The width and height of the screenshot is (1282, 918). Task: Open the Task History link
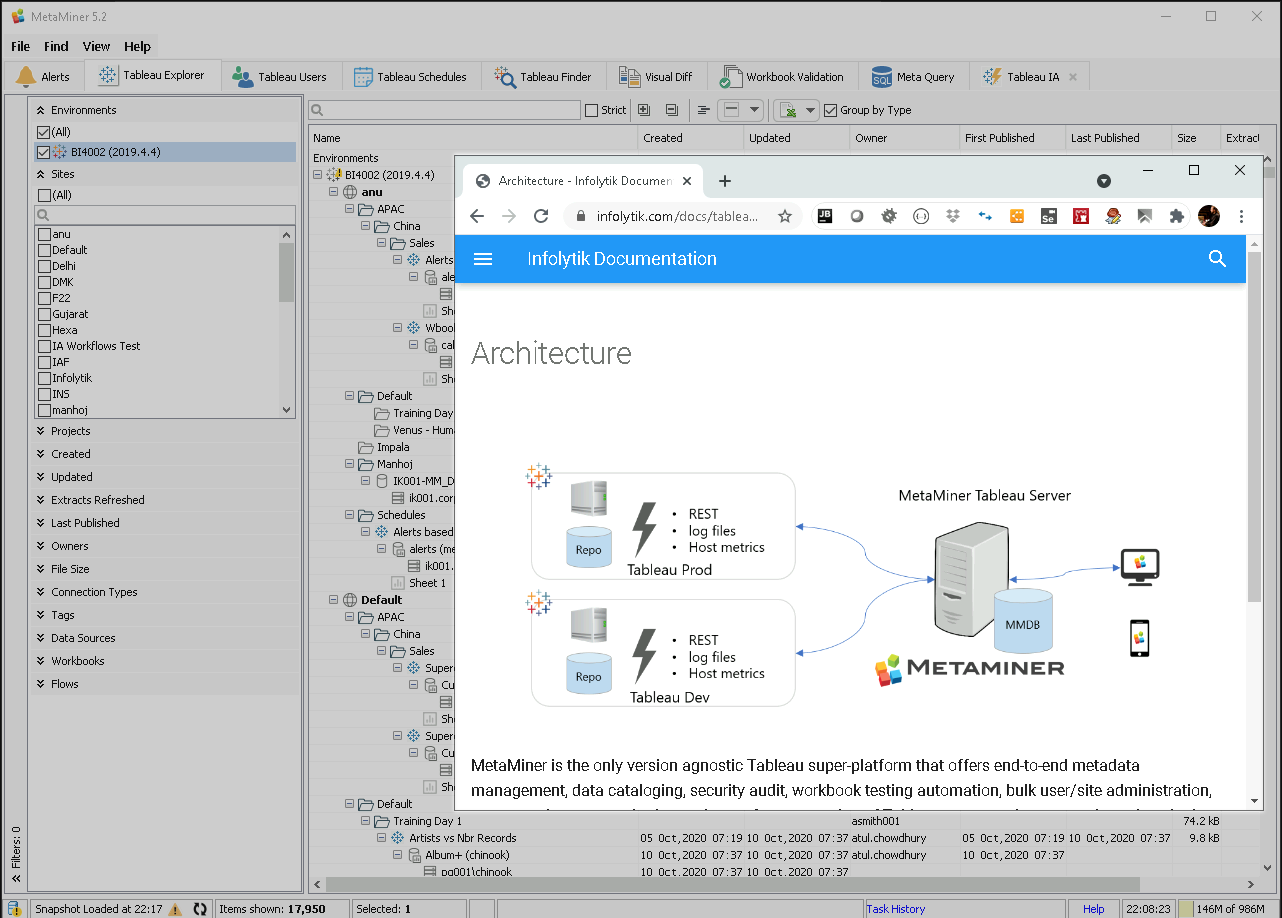pyautogui.click(x=896, y=909)
